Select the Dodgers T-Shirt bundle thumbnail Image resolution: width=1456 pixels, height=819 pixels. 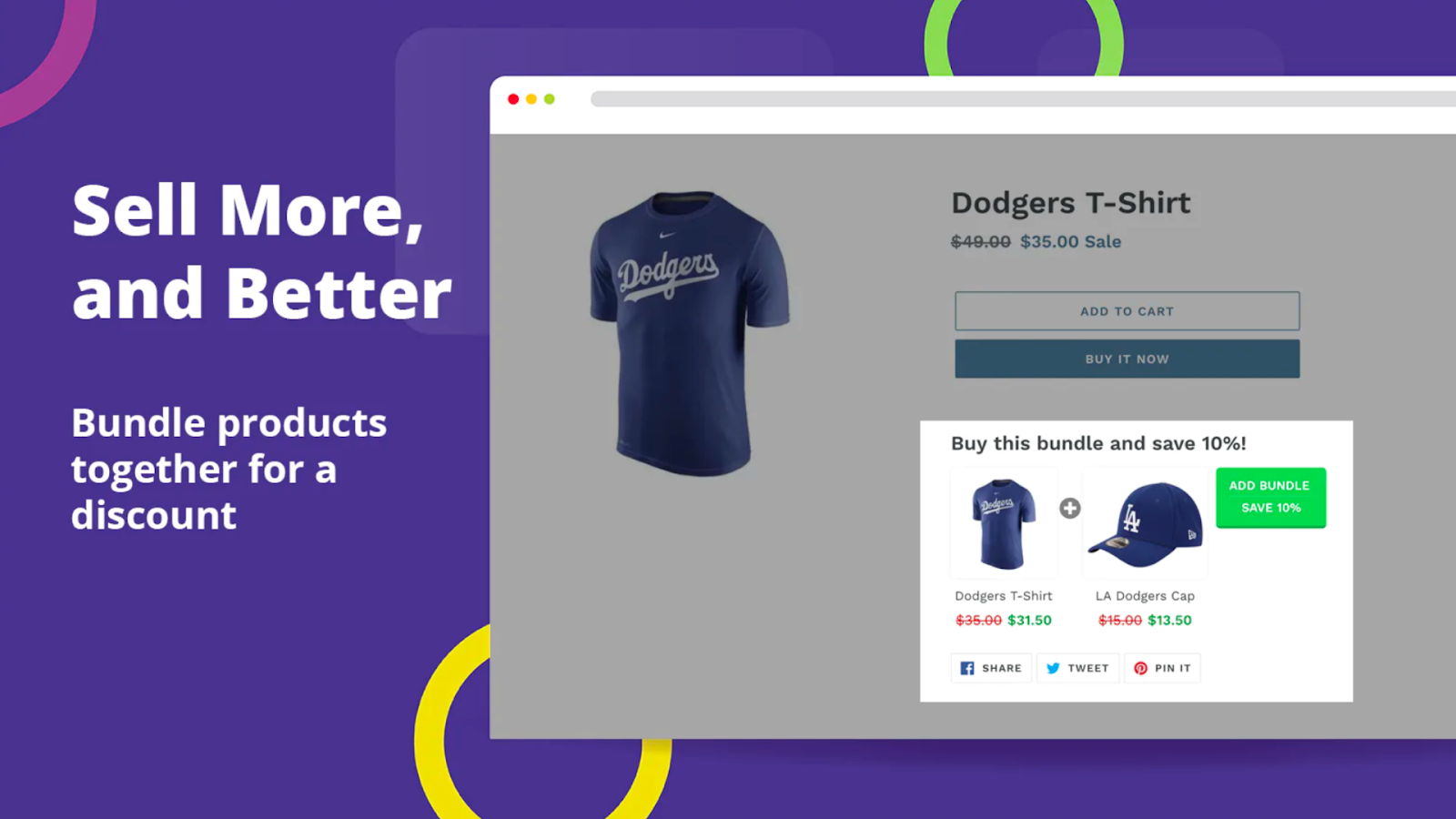click(x=1004, y=523)
